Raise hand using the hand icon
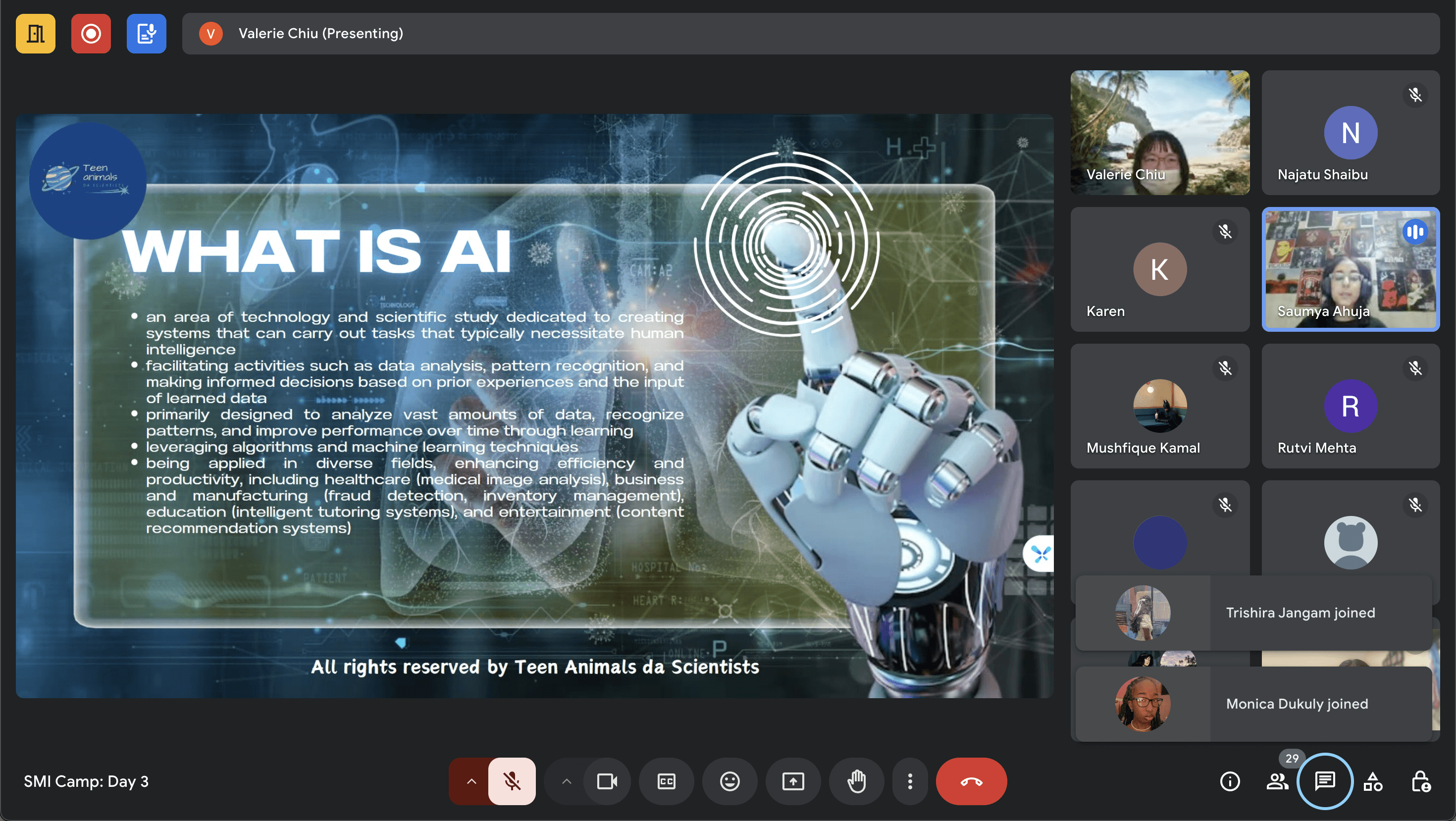This screenshot has height=821, width=1456. coord(856,781)
